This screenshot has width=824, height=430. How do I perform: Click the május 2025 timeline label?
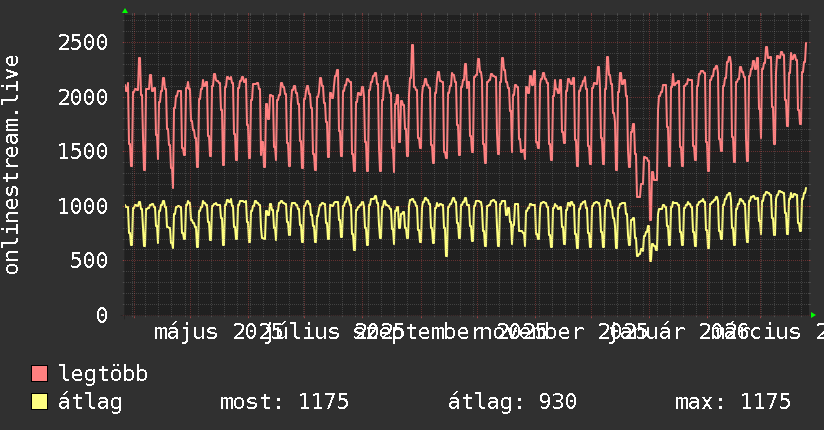[x=219, y=332]
